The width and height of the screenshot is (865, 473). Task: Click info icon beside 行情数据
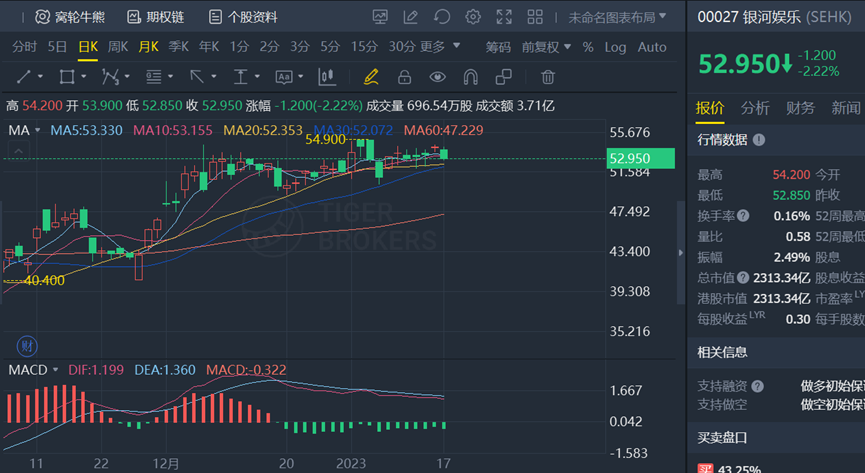pyautogui.click(x=759, y=140)
